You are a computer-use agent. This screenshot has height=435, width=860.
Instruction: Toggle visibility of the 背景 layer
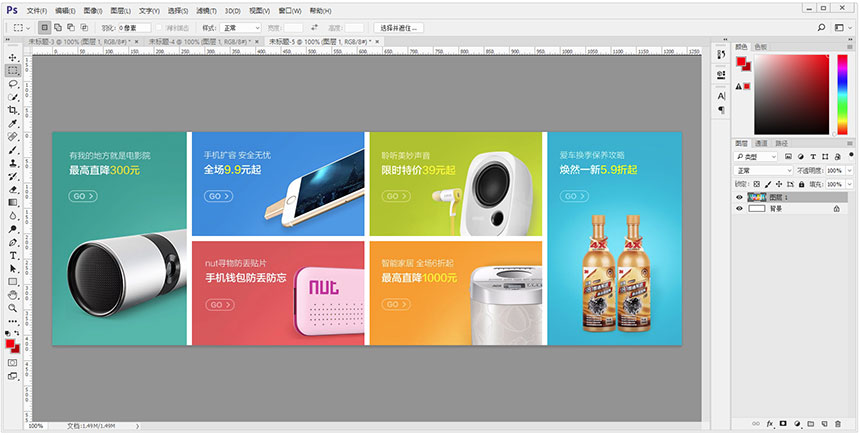click(740, 209)
